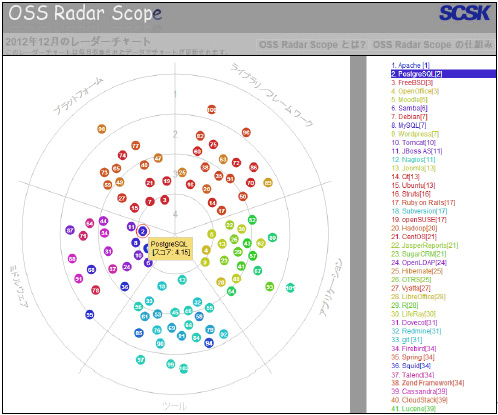Viewport: 498px width, 415px height.
Task: Click '35. Spring [34]' list entry
Action: click(x=413, y=357)
